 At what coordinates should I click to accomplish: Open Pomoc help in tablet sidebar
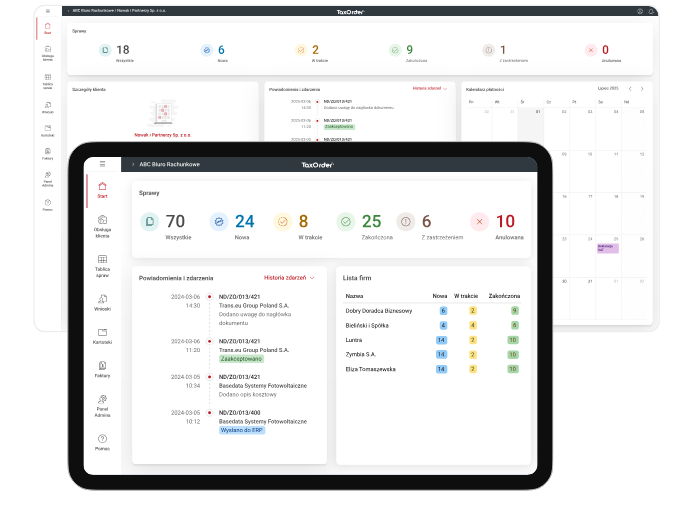(102, 443)
